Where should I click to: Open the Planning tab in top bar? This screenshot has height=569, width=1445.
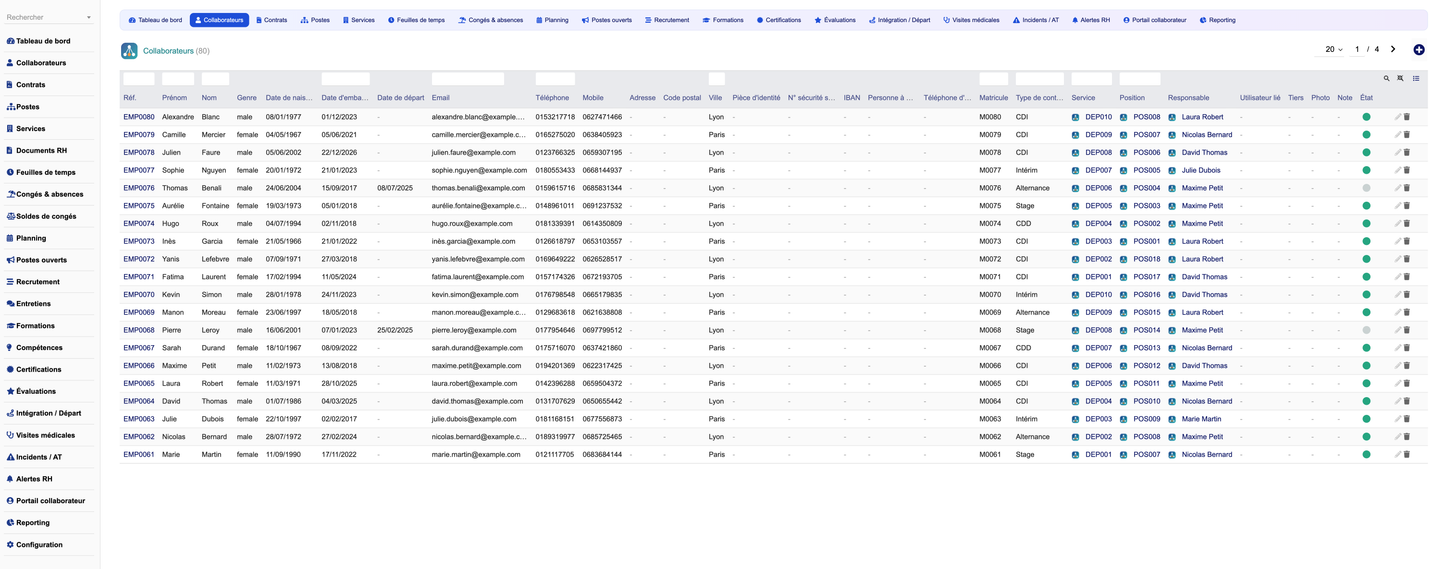pyautogui.click(x=552, y=20)
